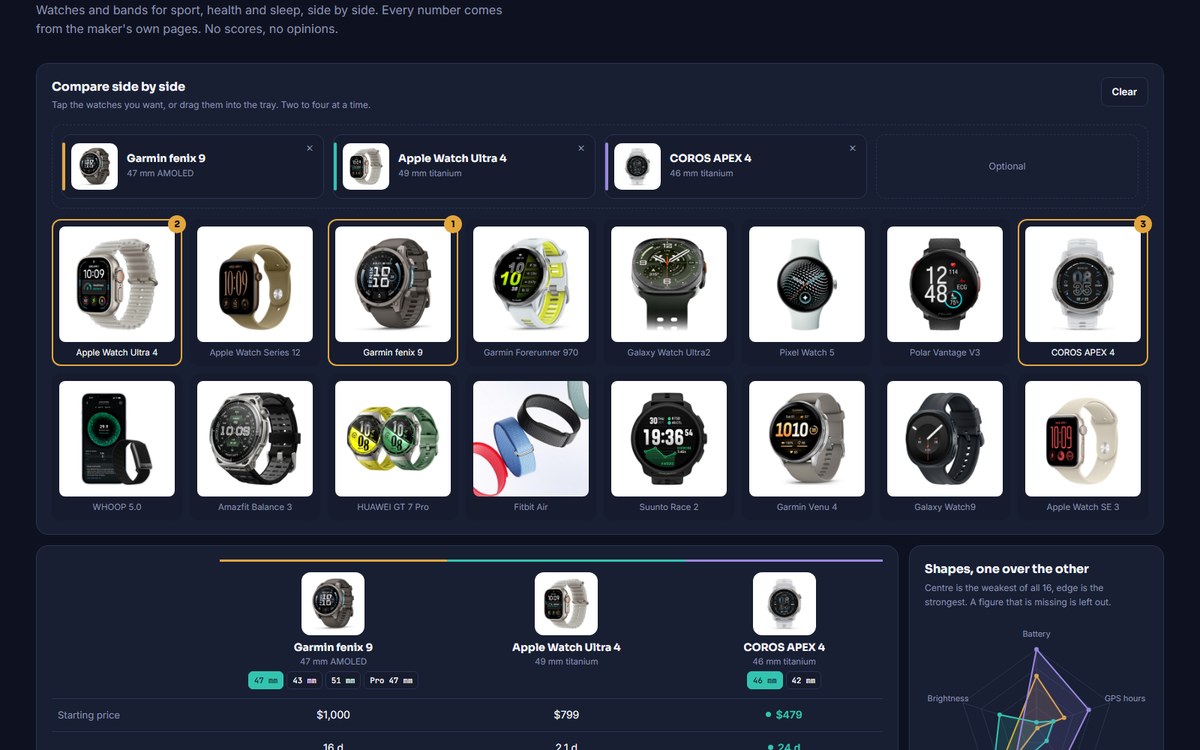Deselect the Garmin fenix 9 grid card
Viewport: 1200px width, 750px height.
393,293
